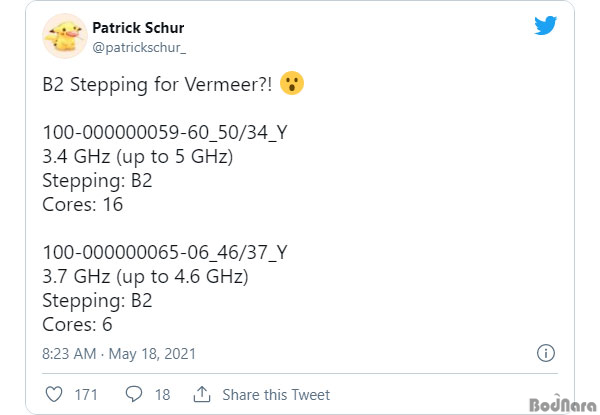The image size is (600, 415).
Task: Click the 171 likes count
Action: [86, 395]
